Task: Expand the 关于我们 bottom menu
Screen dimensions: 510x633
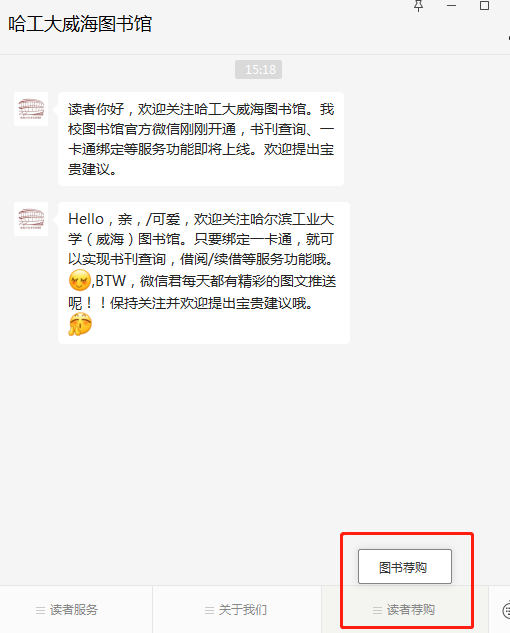Action: (x=237, y=610)
